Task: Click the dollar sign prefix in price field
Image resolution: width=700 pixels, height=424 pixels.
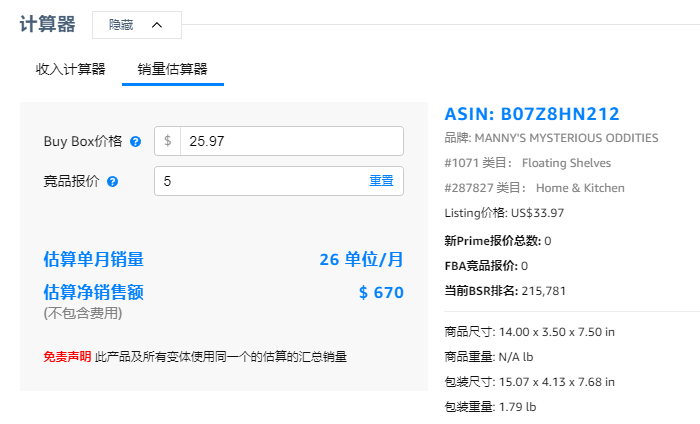Action: [168, 141]
